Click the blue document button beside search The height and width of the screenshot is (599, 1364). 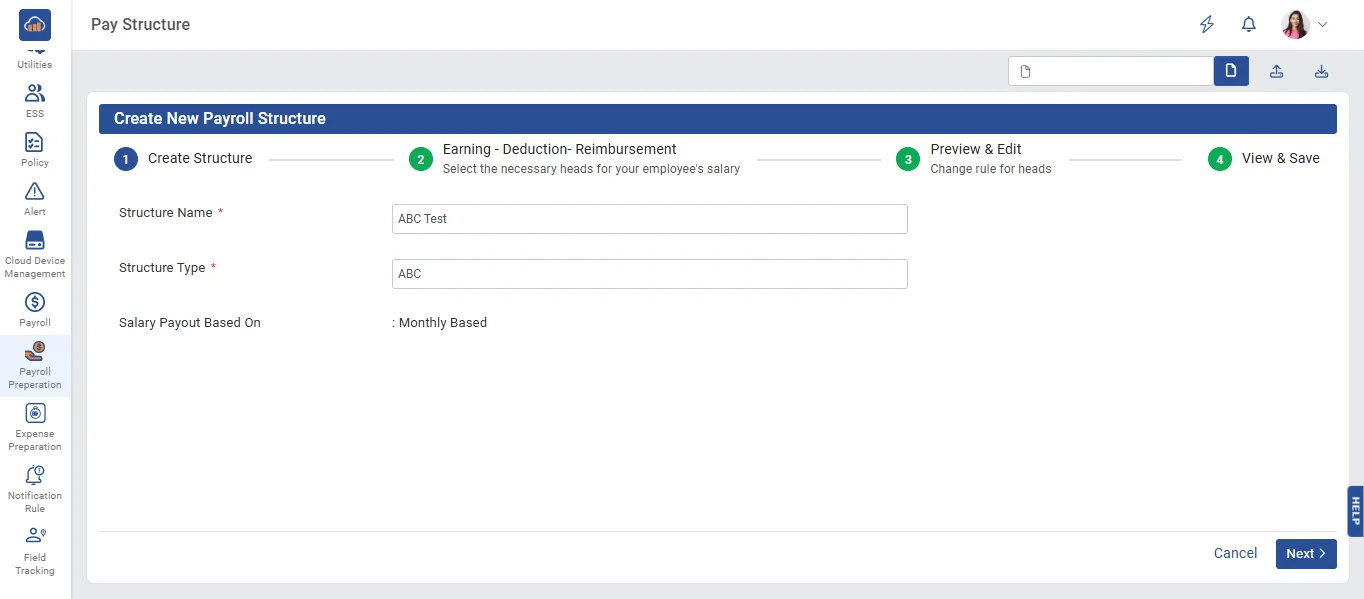[x=1231, y=71]
